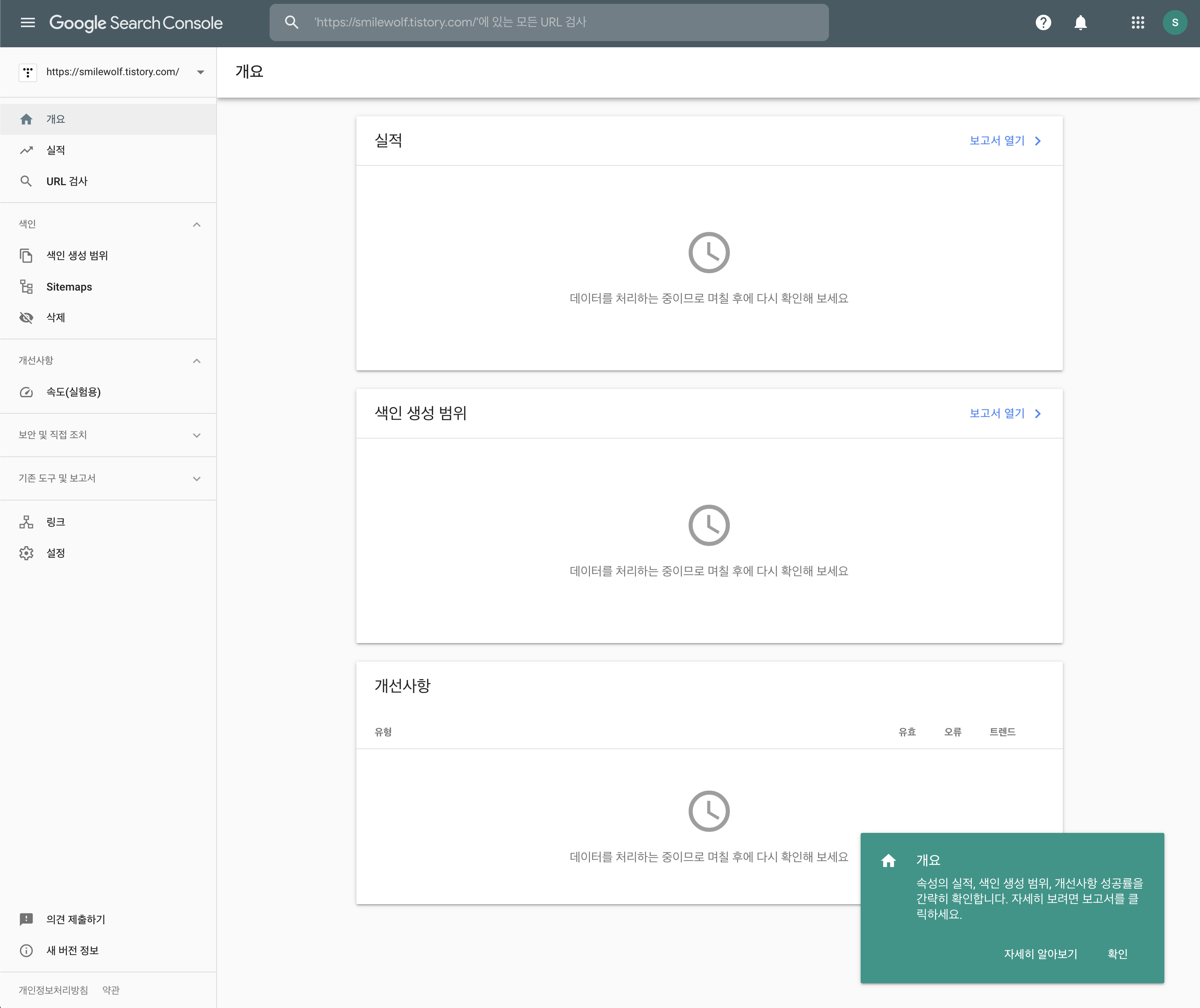Screen dimensions: 1200x1008
Task: Select 실적 in the sidebar menu
Action: click(55, 150)
